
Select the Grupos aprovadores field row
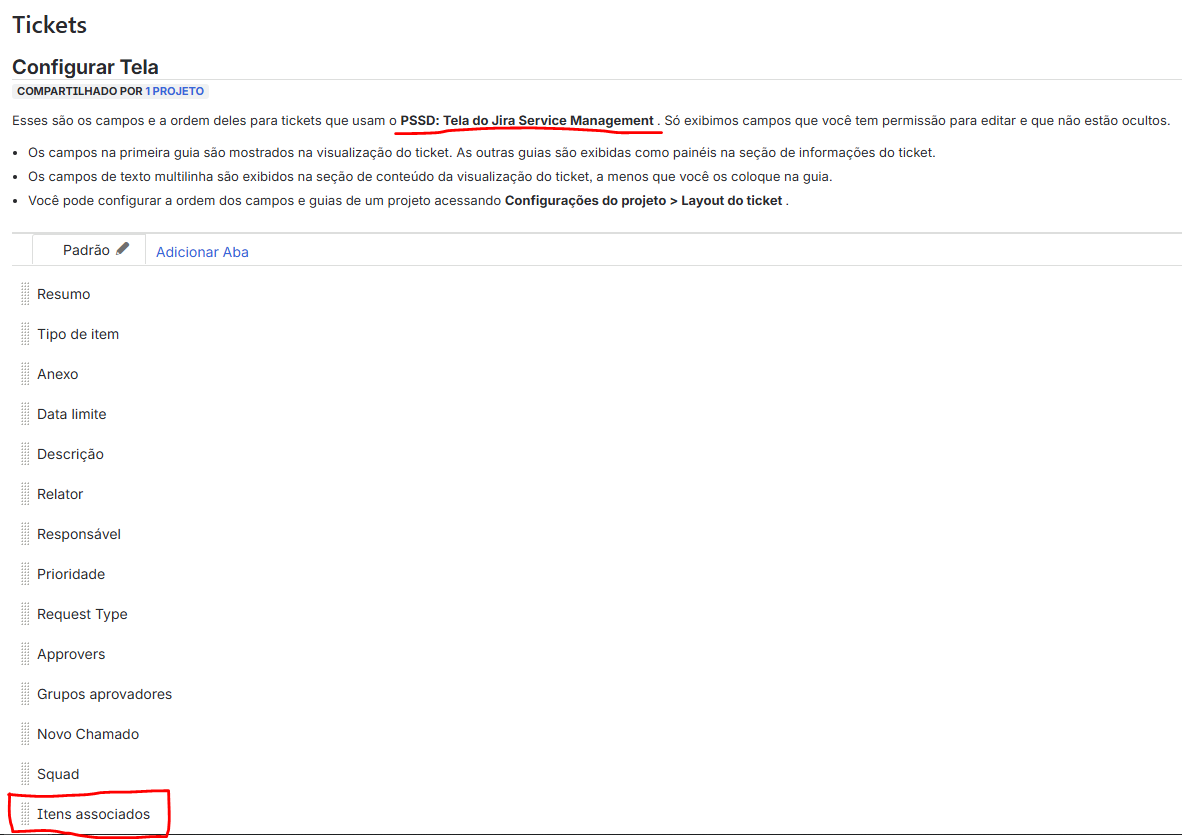[x=597, y=694]
